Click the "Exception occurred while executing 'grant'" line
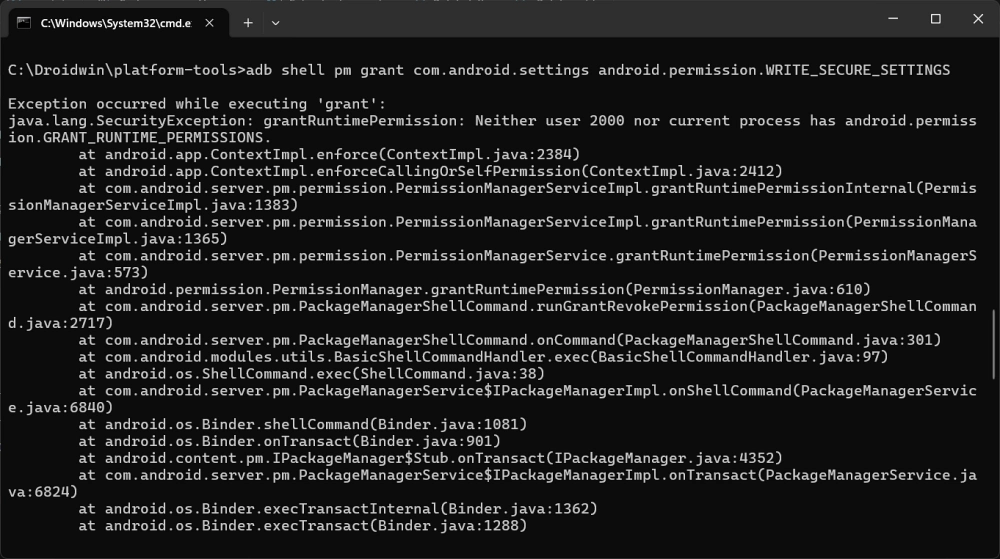This screenshot has height=559, width=1000. (196, 104)
